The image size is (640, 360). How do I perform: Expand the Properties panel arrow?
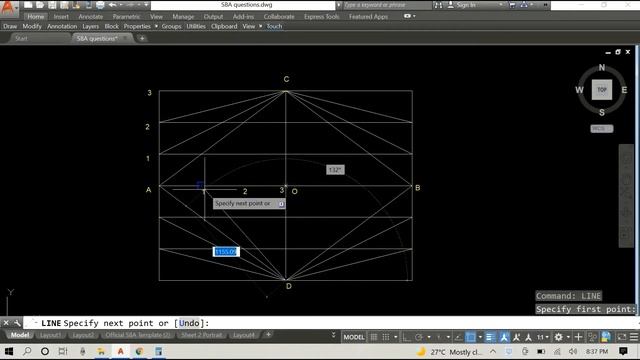coord(156,26)
